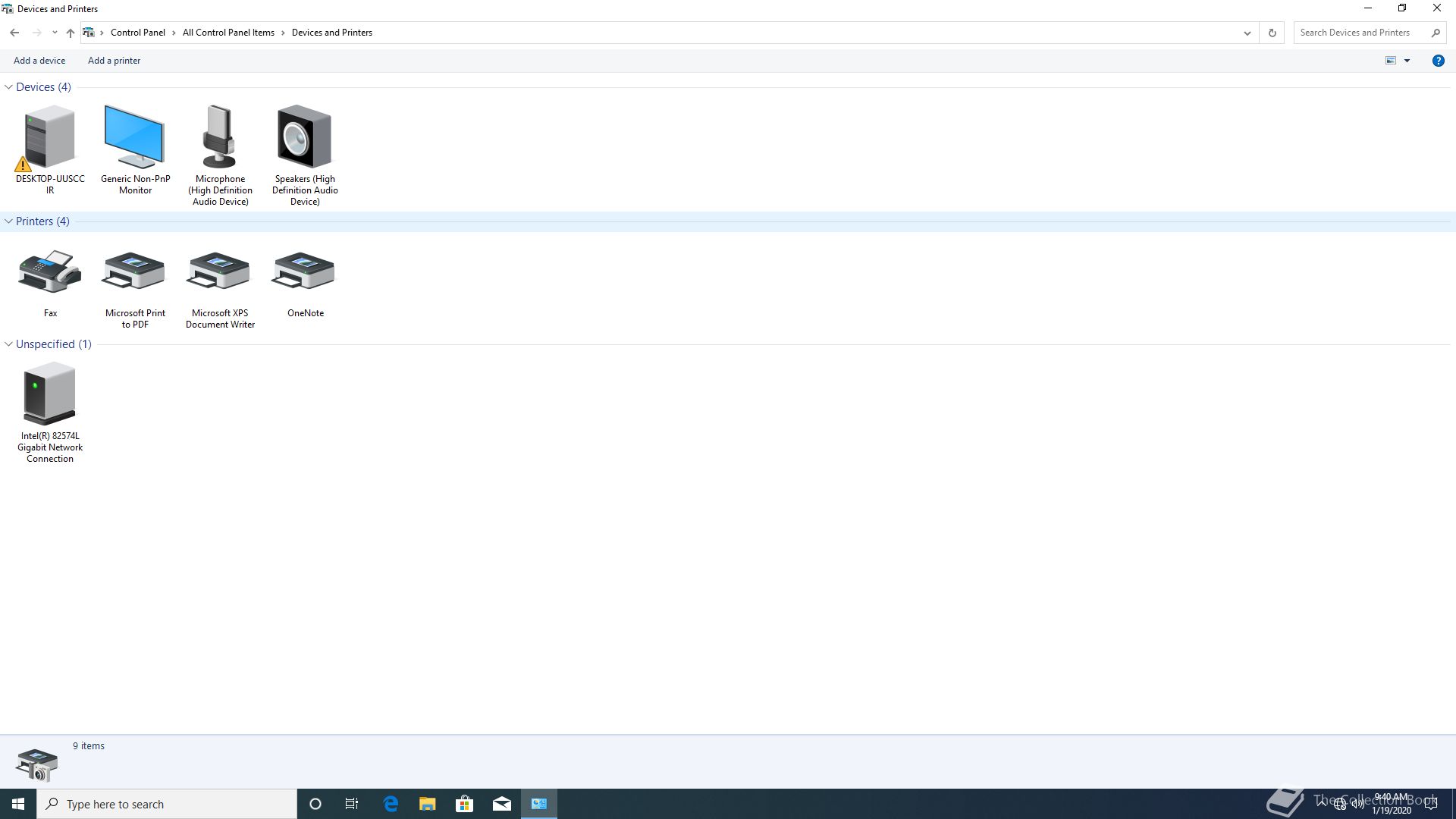Click the volume speaker tray icon
Screen dimensions: 1456x819
pyautogui.click(x=1358, y=805)
